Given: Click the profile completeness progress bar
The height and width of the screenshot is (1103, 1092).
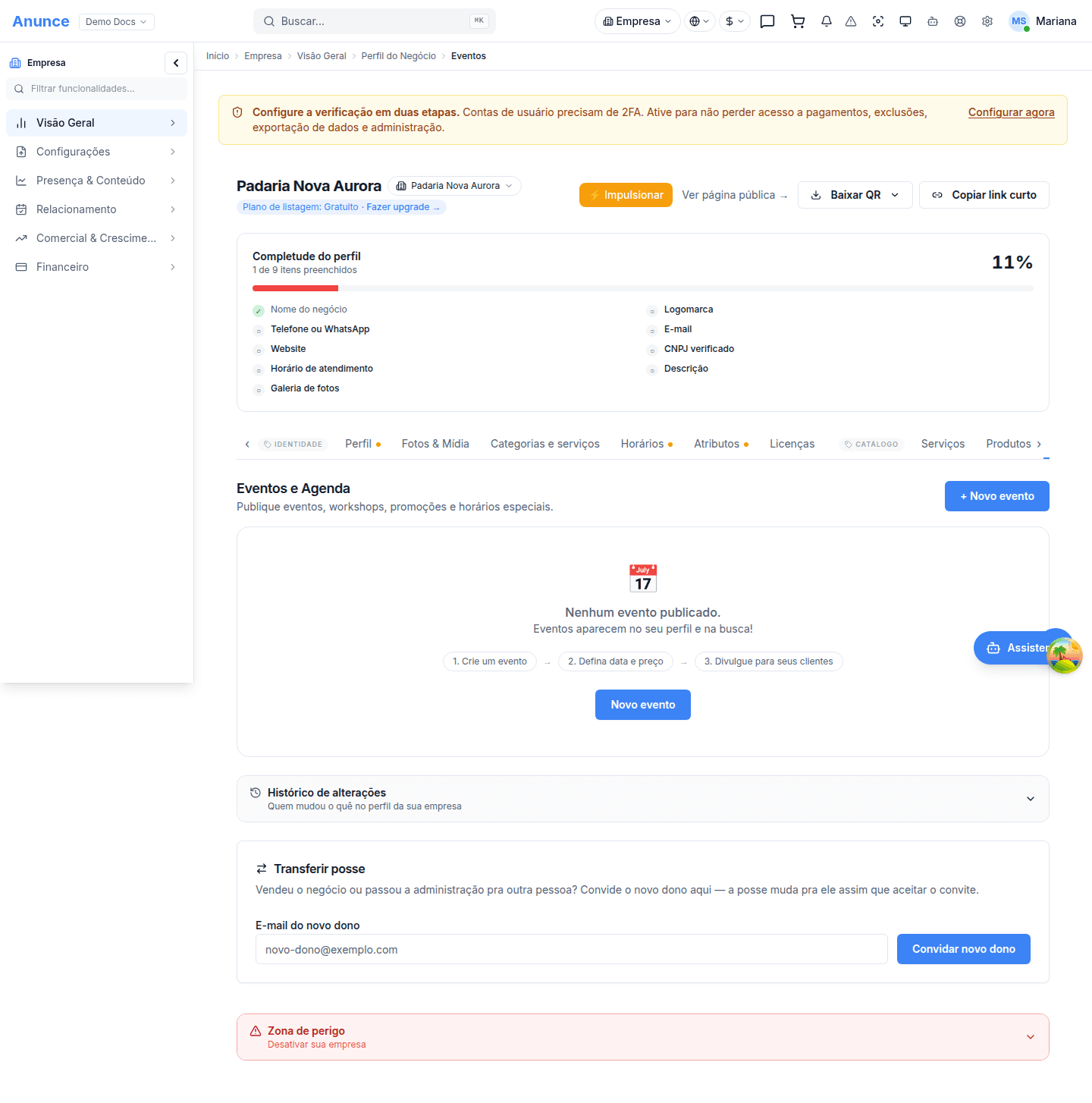Looking at the screenshot, I should (643, 288).
